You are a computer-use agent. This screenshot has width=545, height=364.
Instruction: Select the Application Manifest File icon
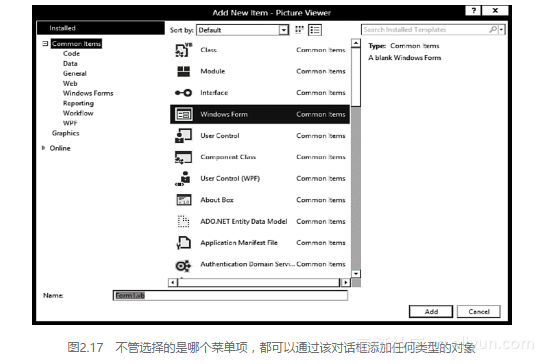pos(183,243)
